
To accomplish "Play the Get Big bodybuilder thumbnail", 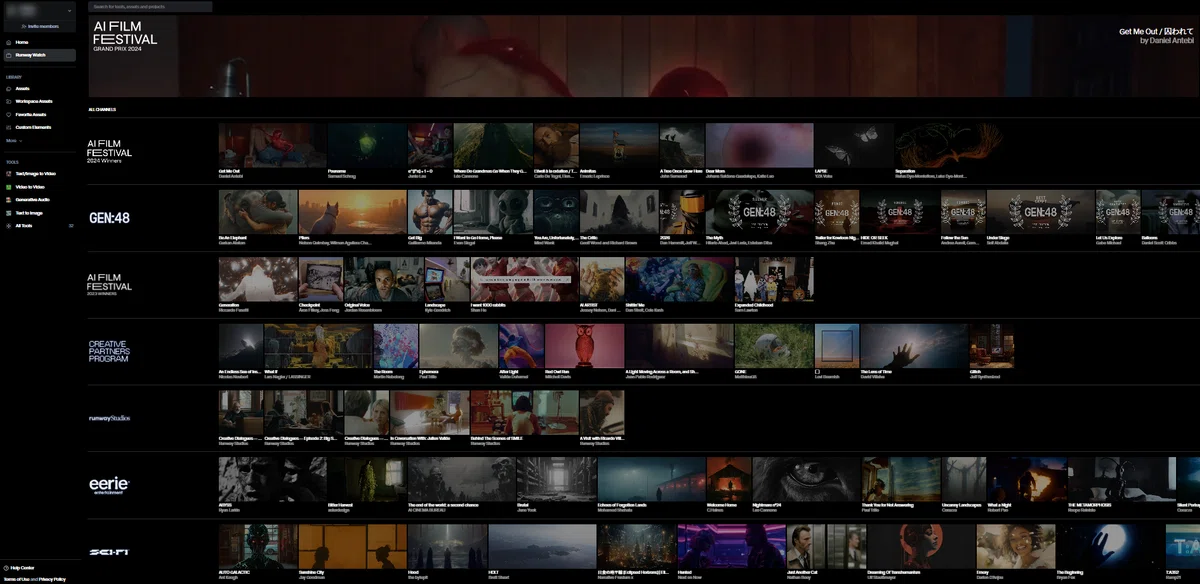I will [431, 212].
